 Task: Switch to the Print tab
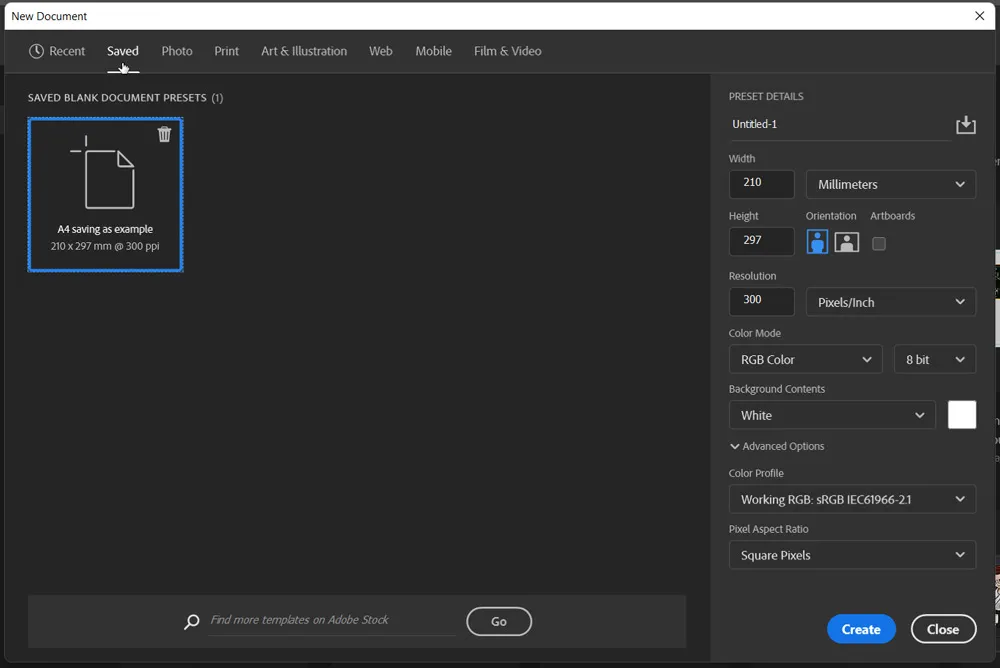click(226, 51)
